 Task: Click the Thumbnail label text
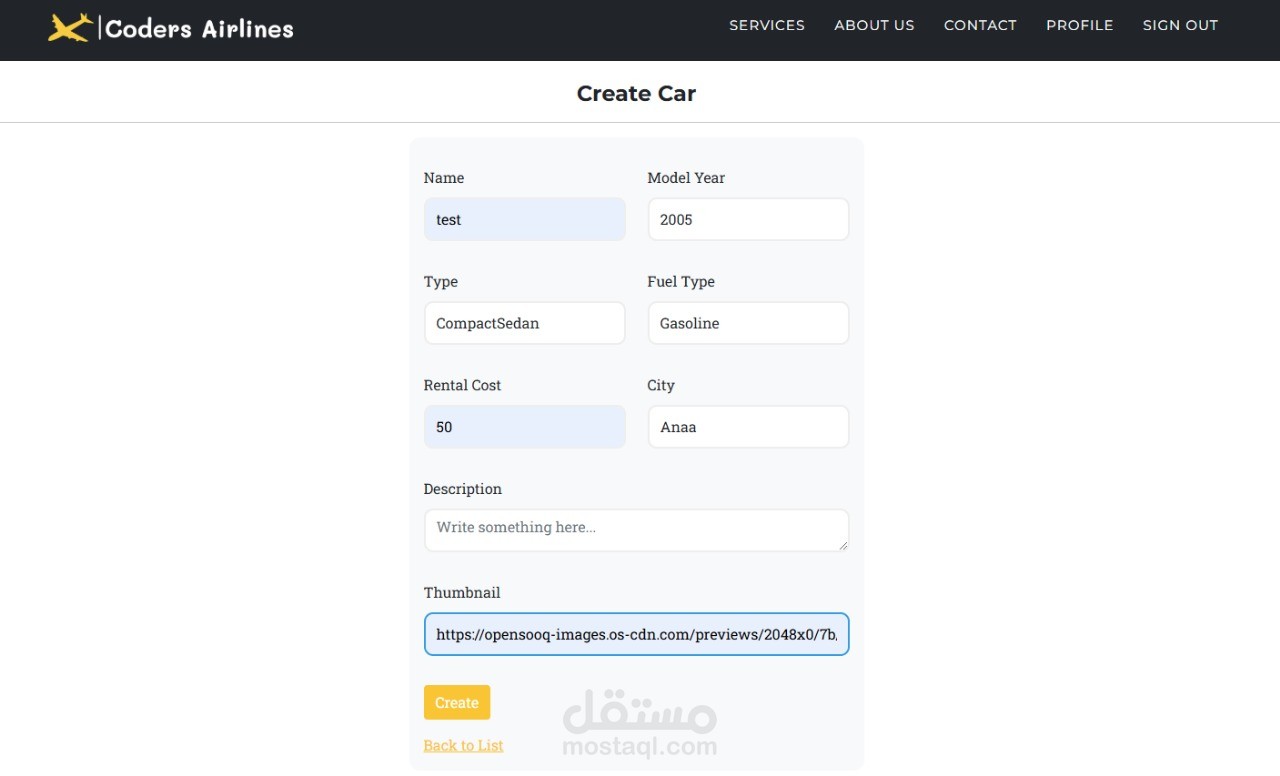pos(462,593)
